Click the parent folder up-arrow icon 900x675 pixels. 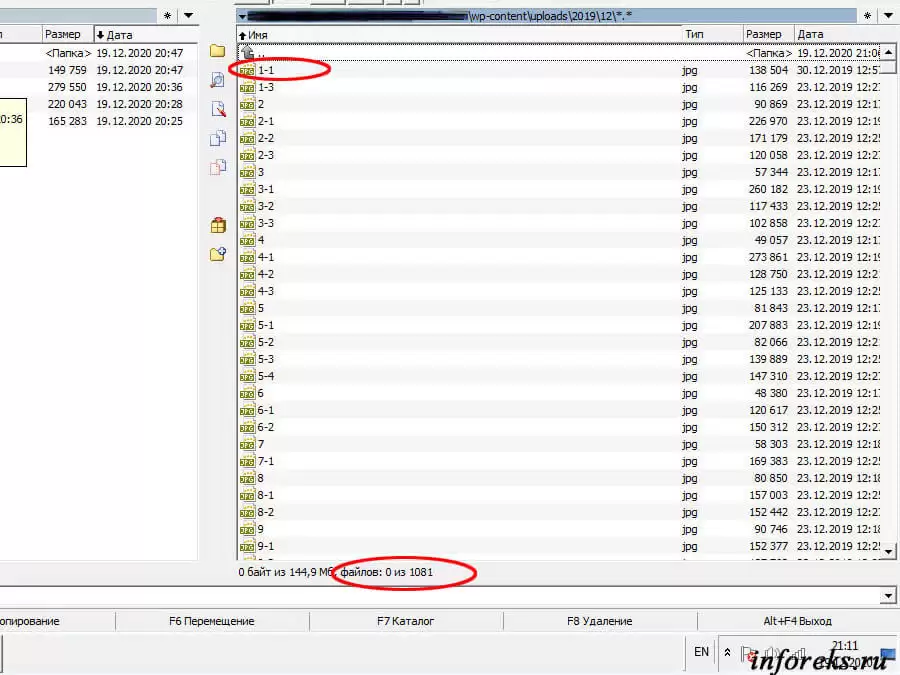pyautogui.click(x=247, y=52)
